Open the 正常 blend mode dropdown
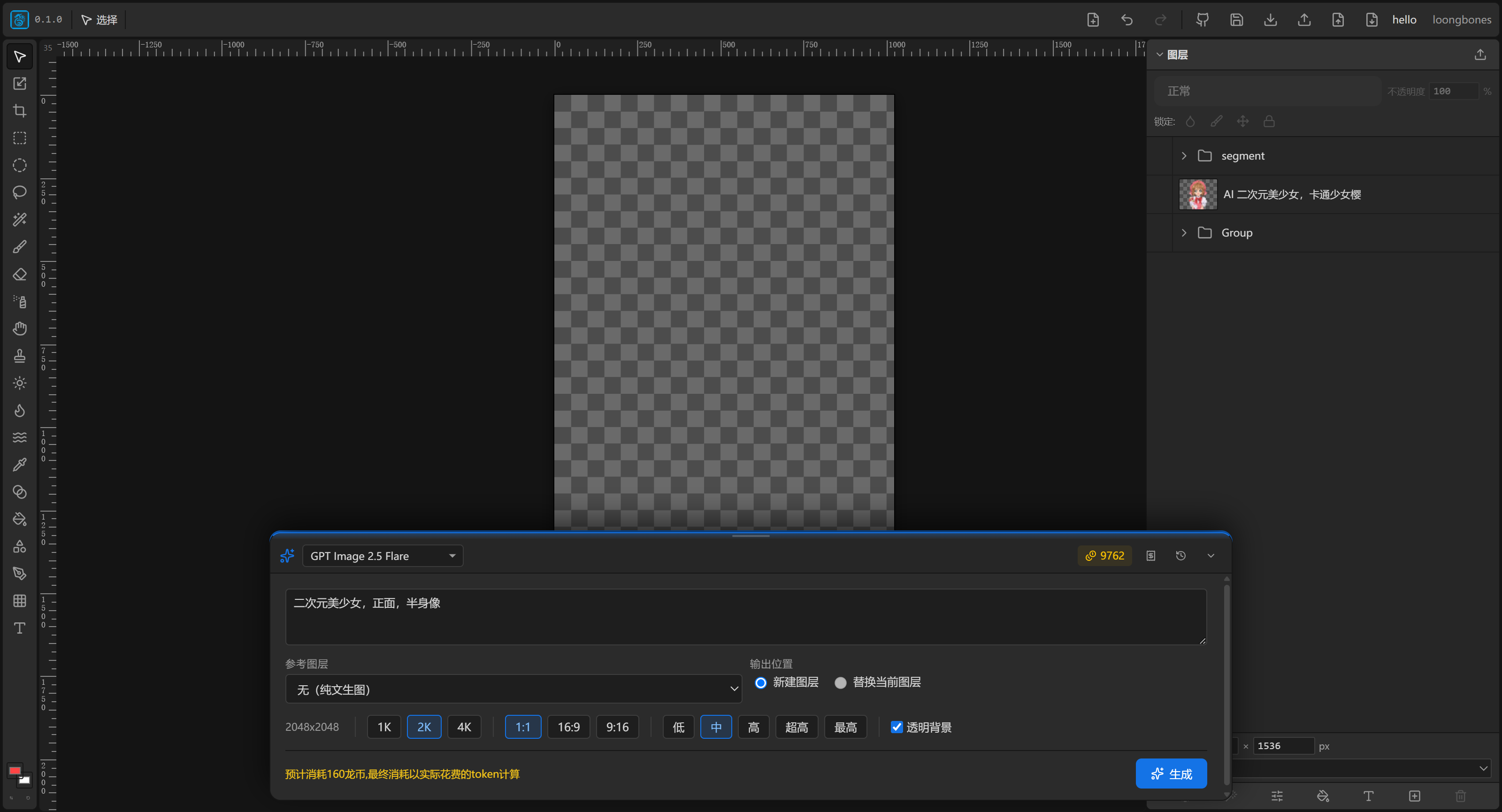The image size is (1502, 812). click(x=1267, y=91)
